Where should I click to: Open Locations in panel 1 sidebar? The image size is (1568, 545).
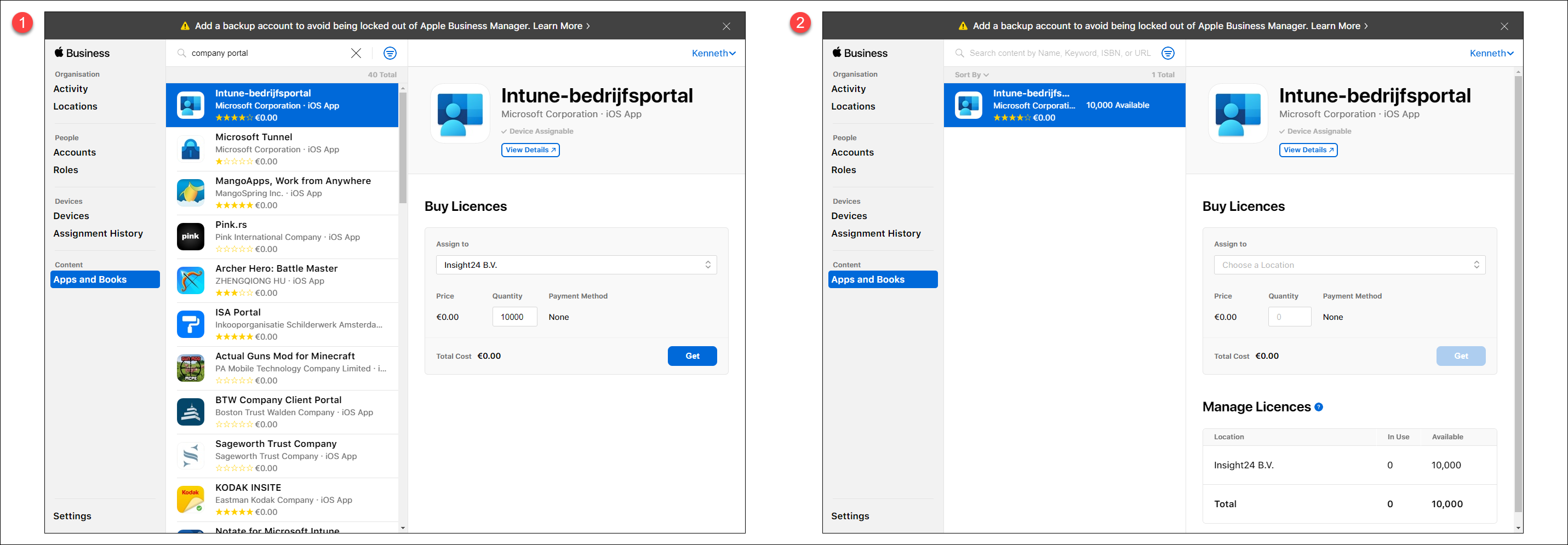(76, 106)
